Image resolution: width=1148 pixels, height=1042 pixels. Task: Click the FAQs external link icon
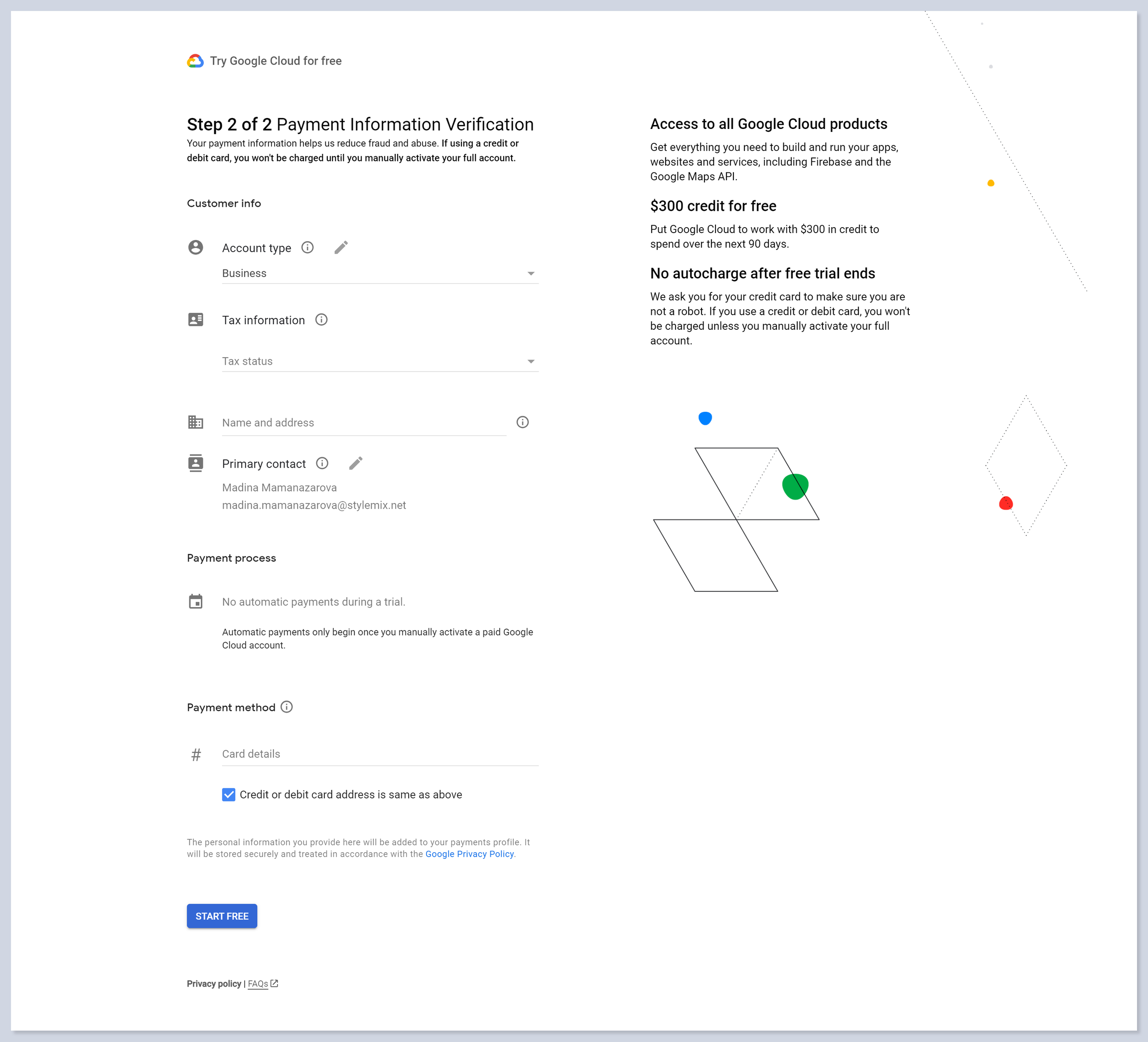tap(275, 983)
